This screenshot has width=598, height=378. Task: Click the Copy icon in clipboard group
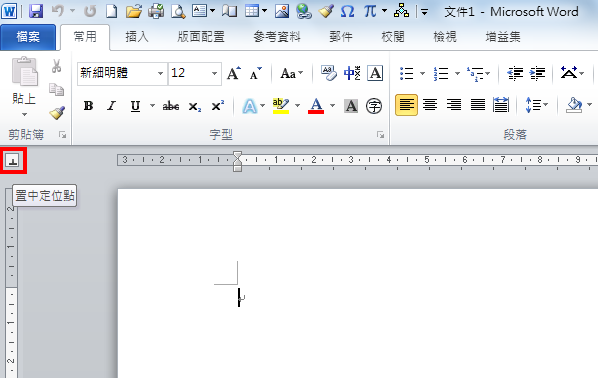click(x=56, y=90)
